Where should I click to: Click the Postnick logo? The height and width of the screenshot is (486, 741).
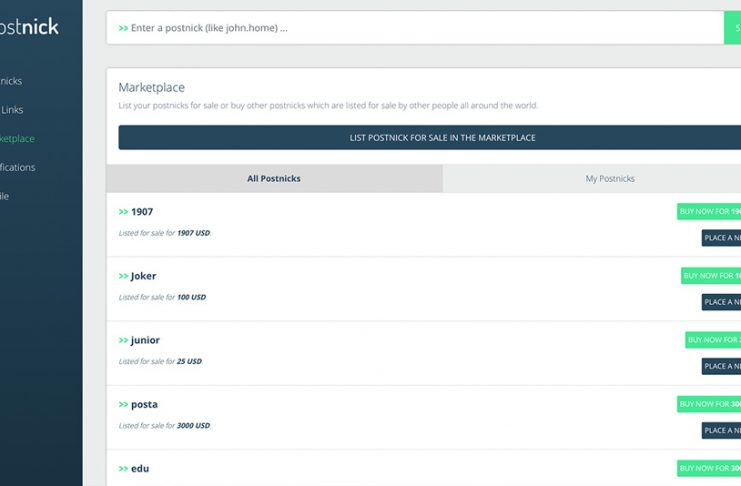(29, 26)
